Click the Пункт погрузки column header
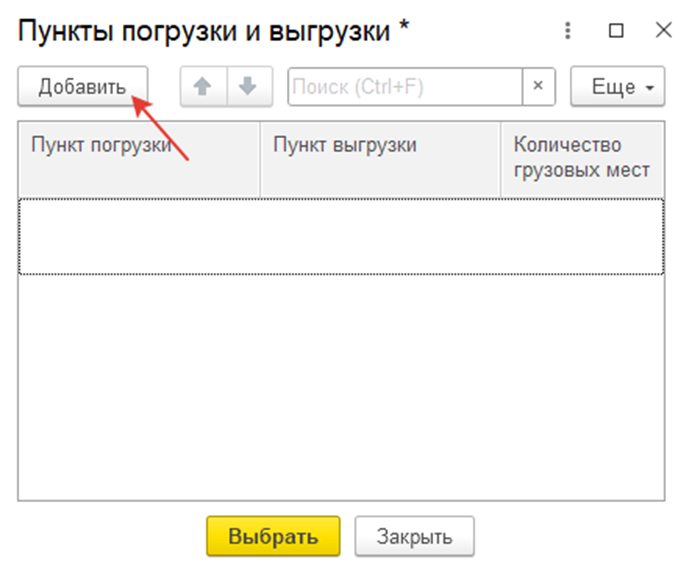The width and height of the screenshot is (692, 575). pos(139,159)
